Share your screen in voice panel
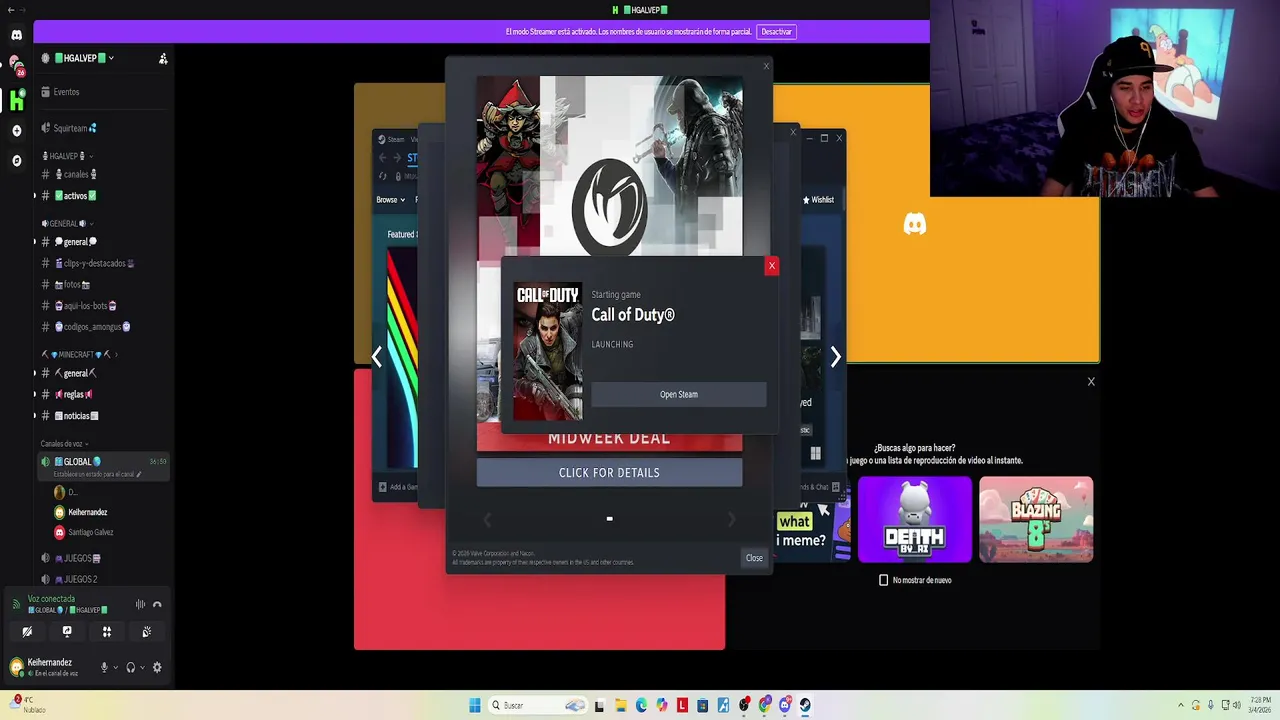Screen dimensions: 1280x720 pyautogui.click(x=67, y=632)
